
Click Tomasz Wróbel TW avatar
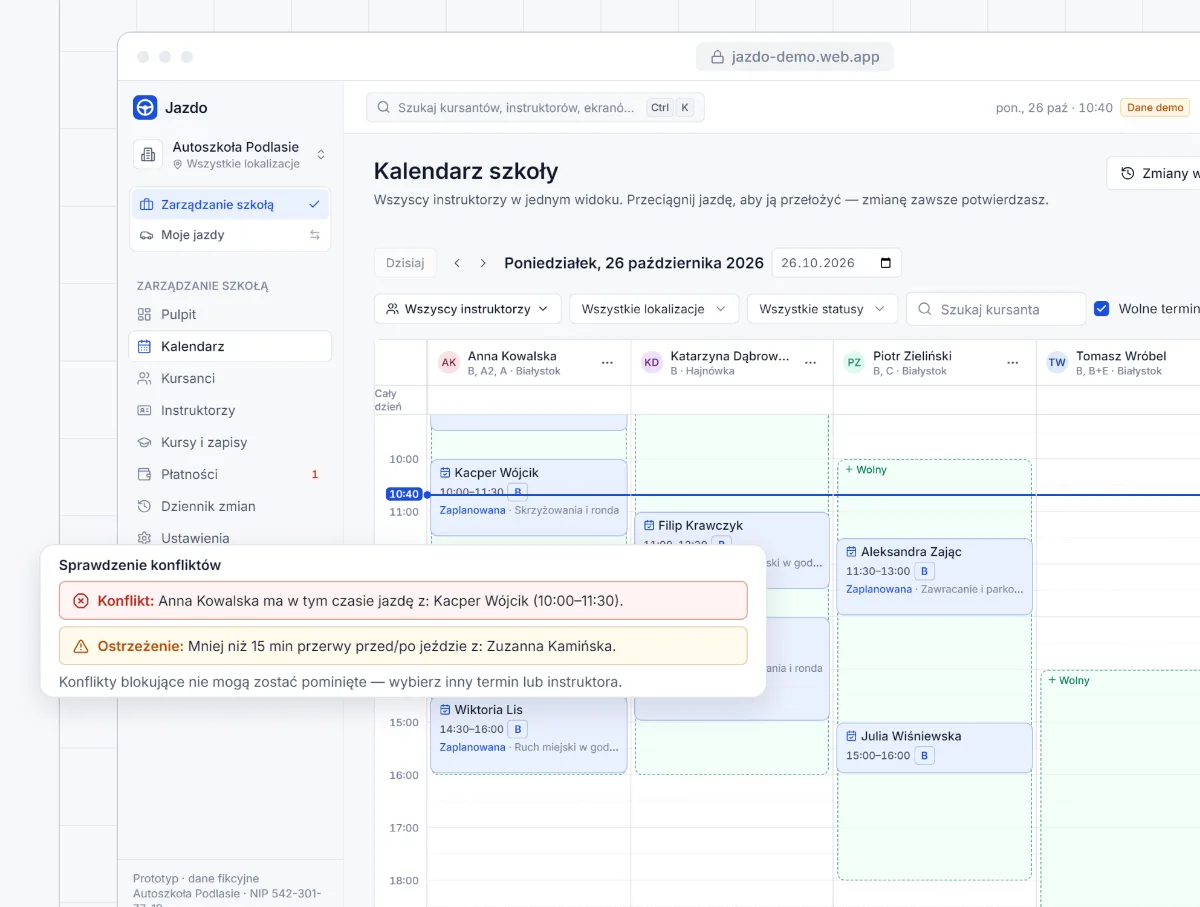click(1057, 363)
